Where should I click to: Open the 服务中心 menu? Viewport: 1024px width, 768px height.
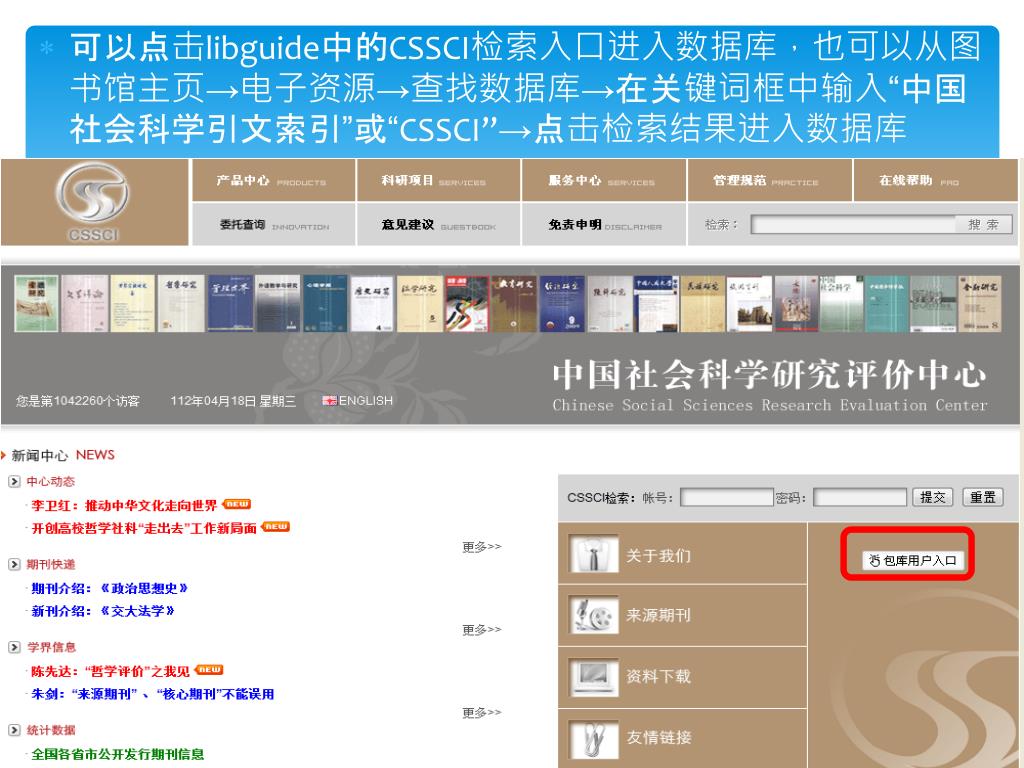point(603,180)
